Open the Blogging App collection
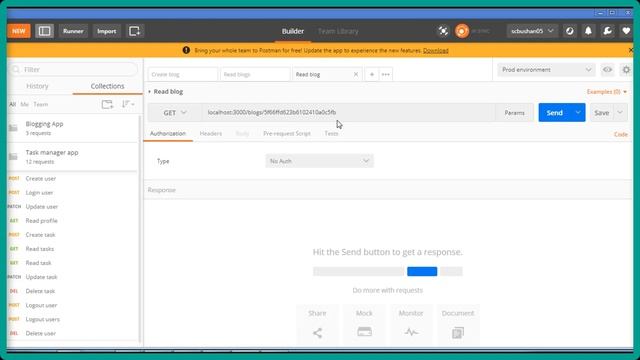This screenshot has height=360, width=640. (73, 128)
